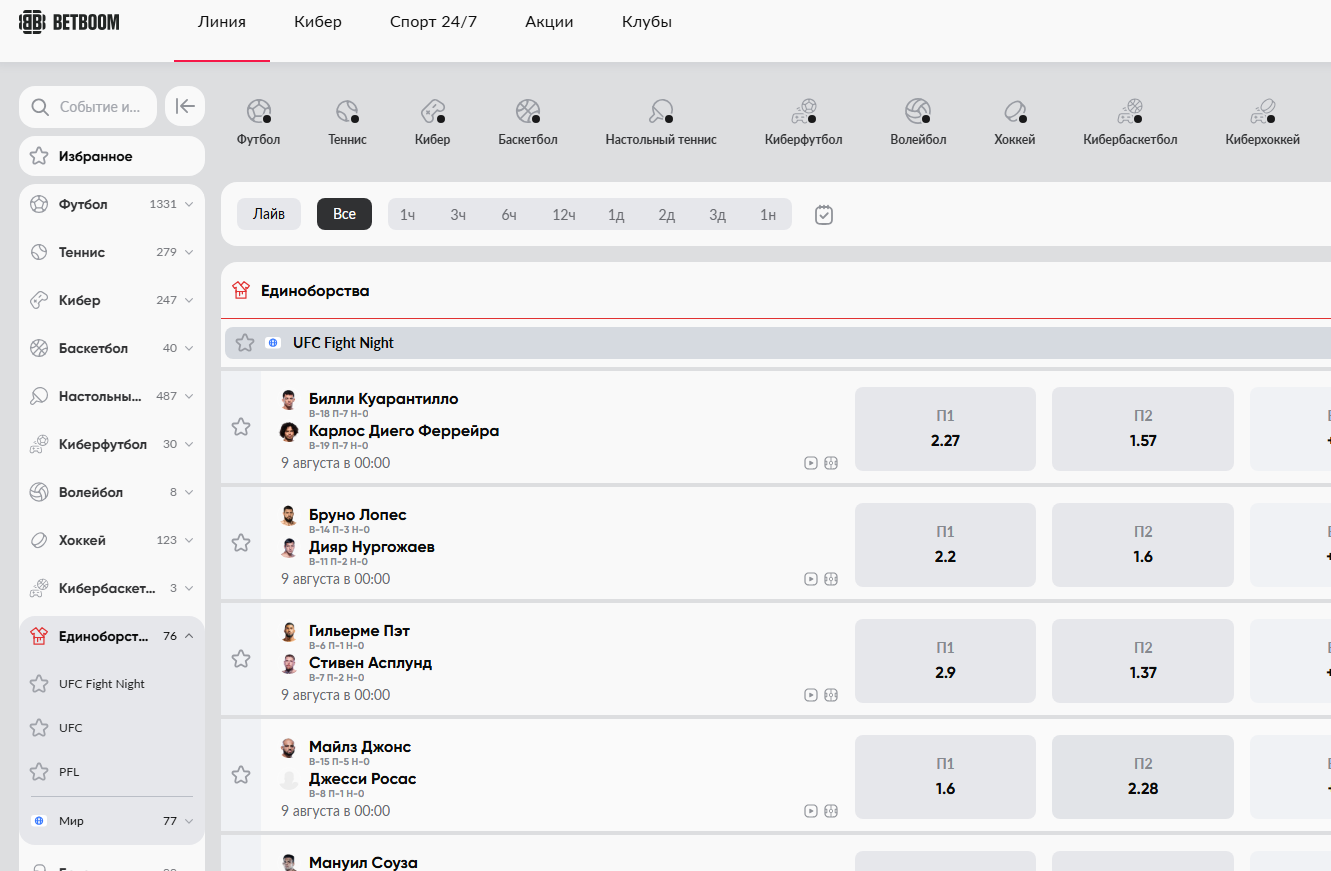
Task: Click the magnifier icon in the search box
Action: [x=40, y=107]
